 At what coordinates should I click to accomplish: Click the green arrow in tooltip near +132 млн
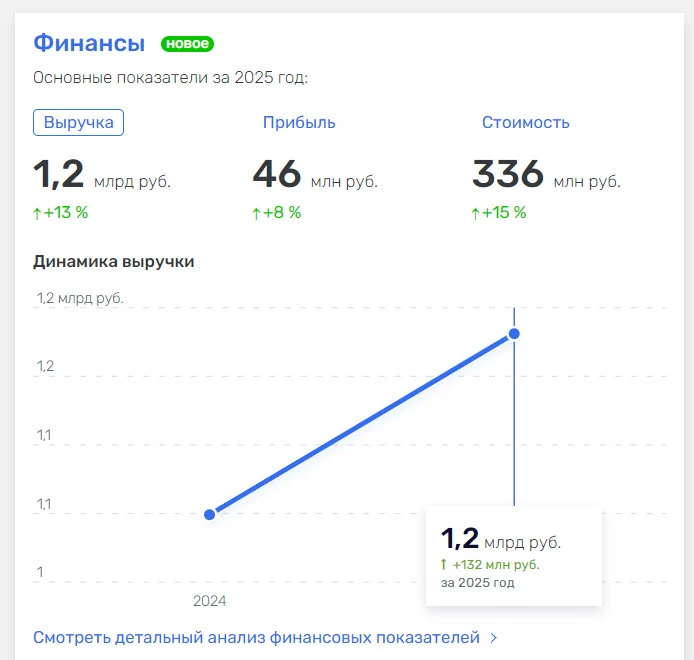tap(444, 565)
